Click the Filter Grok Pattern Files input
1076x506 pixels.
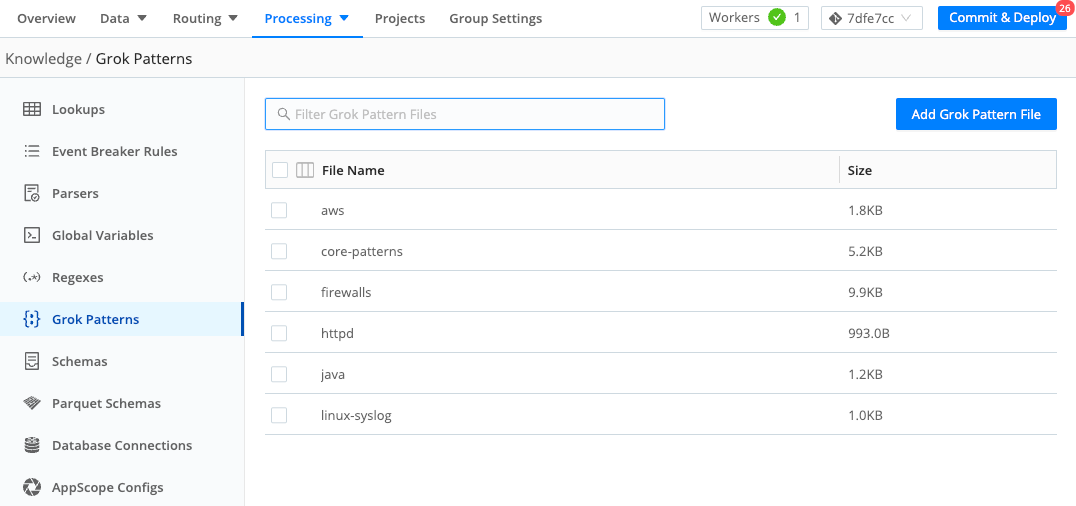tap(465, 114)
